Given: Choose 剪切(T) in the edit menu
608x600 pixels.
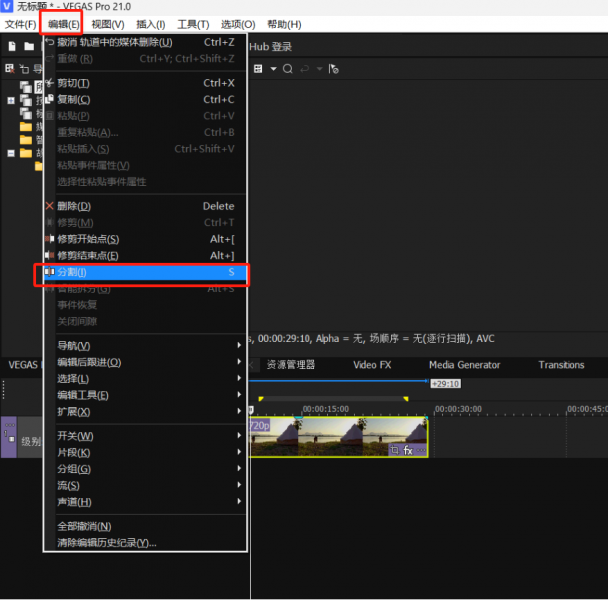Looking at the screenshot, I should pyautogui.click(x=145, y=83).
